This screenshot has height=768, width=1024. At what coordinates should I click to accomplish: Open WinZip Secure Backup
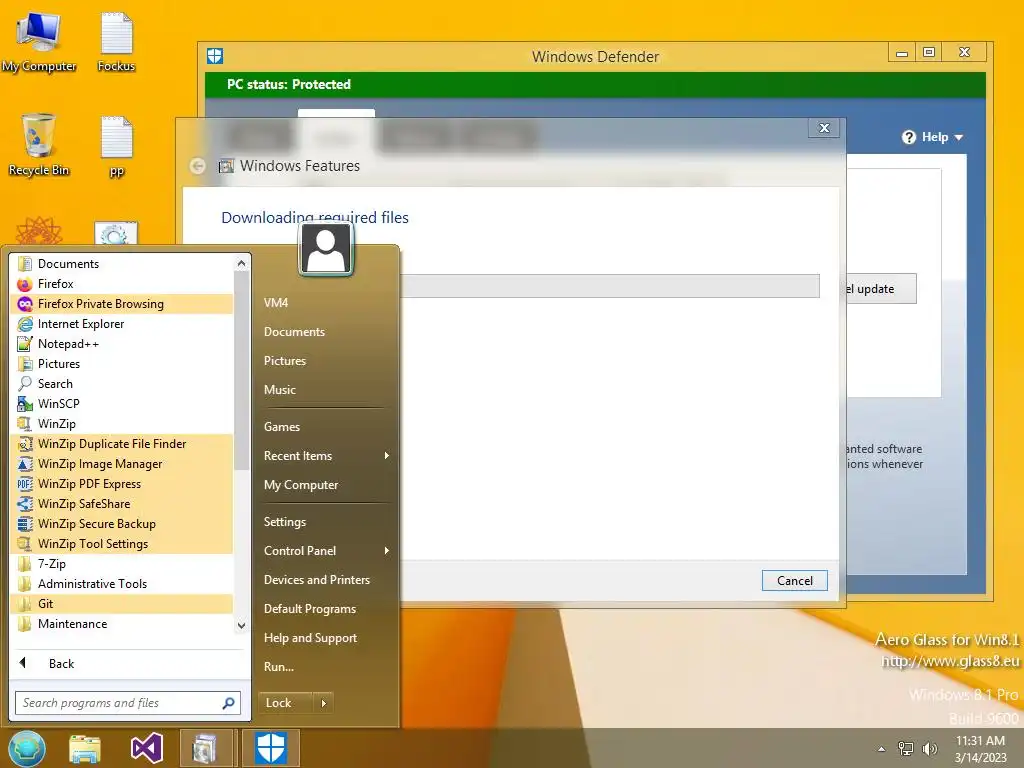click(x=122, y=524)
